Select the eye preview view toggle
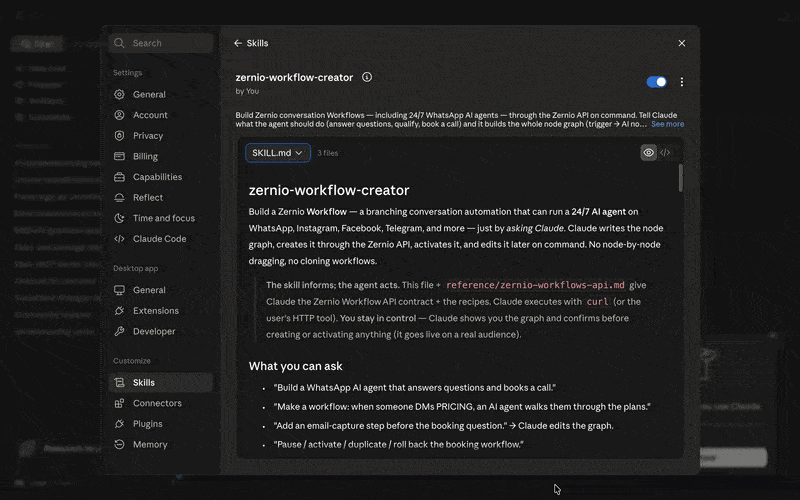Image resolution: width=800 pixels, height=500 pixels. click(x=648, y=153)
